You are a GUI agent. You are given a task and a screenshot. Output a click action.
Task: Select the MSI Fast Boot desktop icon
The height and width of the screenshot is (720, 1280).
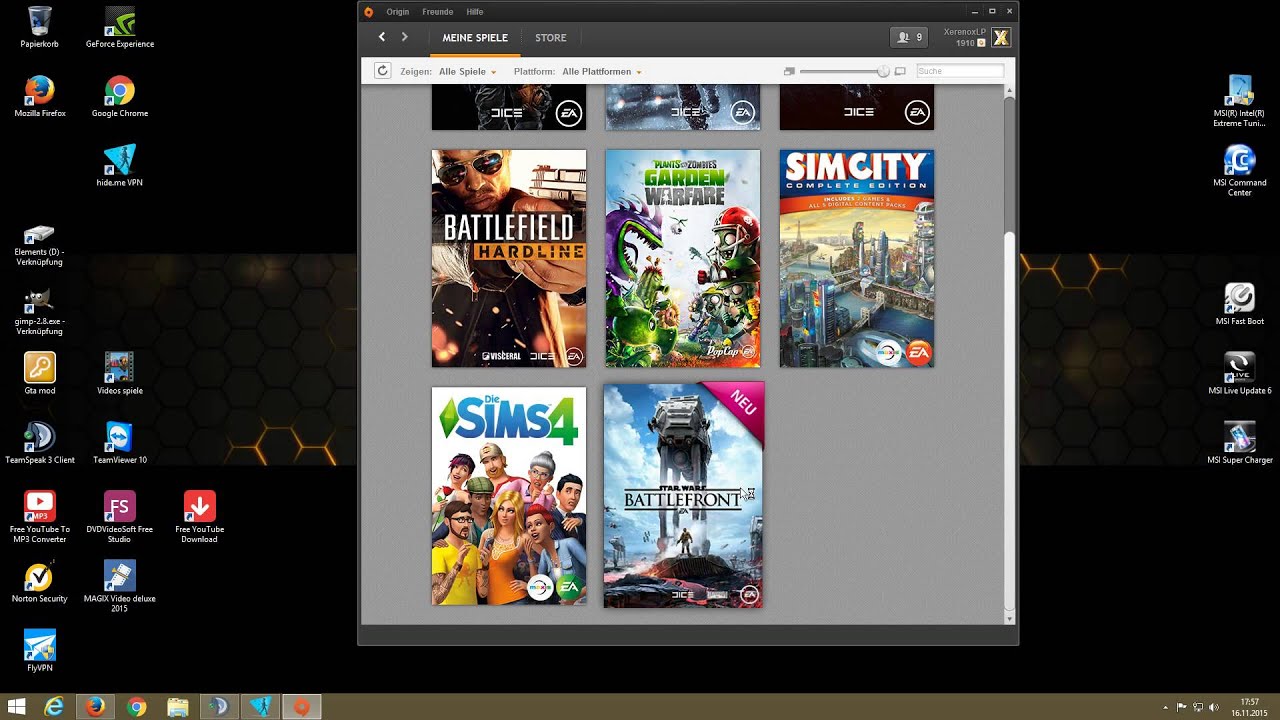point(1240,304)
